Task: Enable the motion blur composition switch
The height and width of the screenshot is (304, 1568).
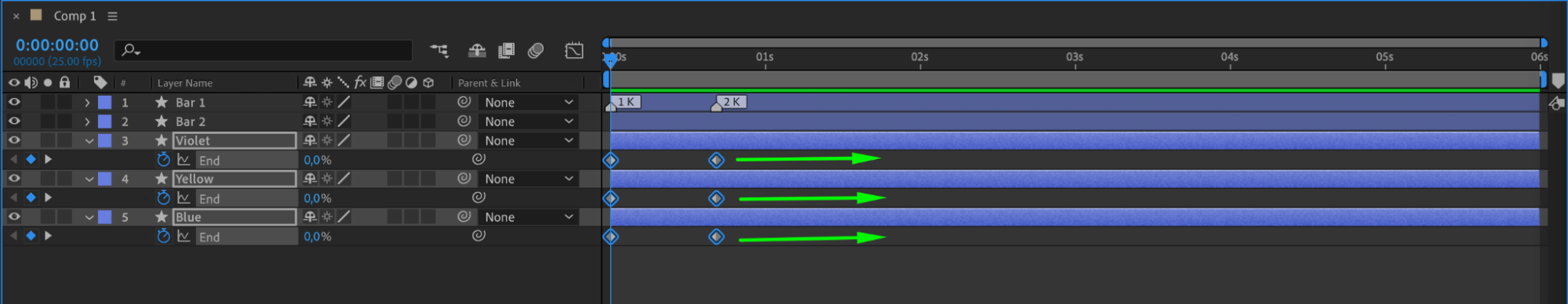Action: tap(536, 51)
